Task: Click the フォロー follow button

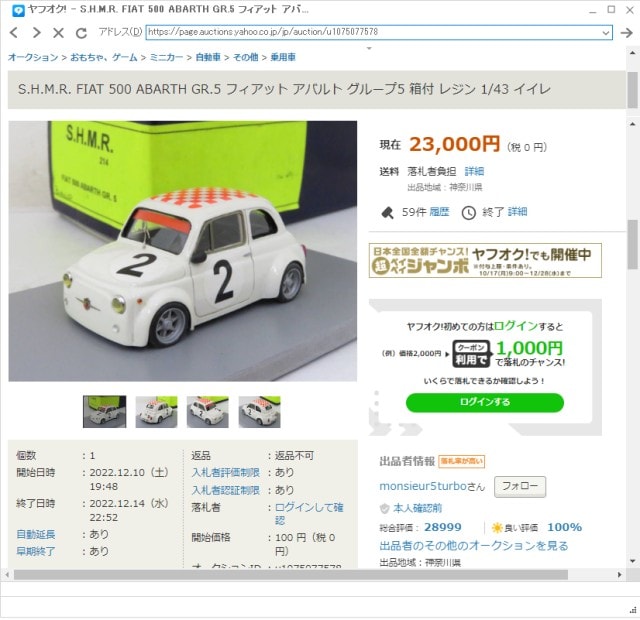Action: click(520, 487)
